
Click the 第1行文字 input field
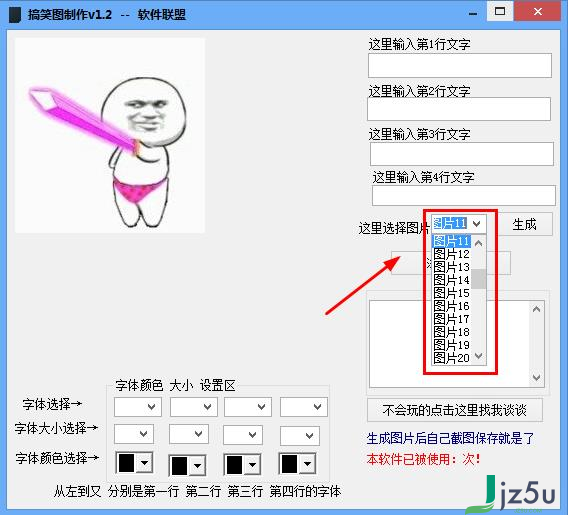point(460,66)
